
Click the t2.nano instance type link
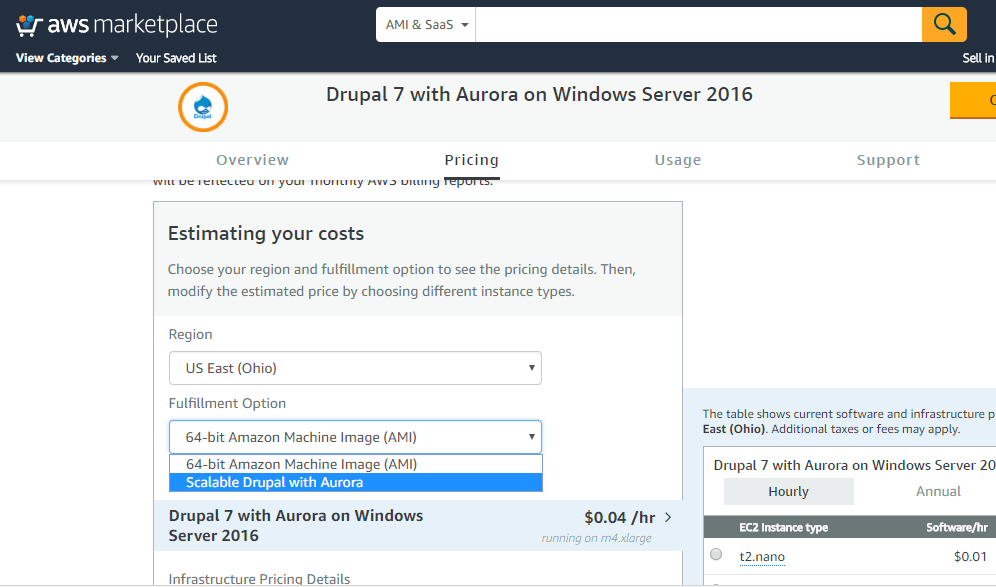click(762, 556)
